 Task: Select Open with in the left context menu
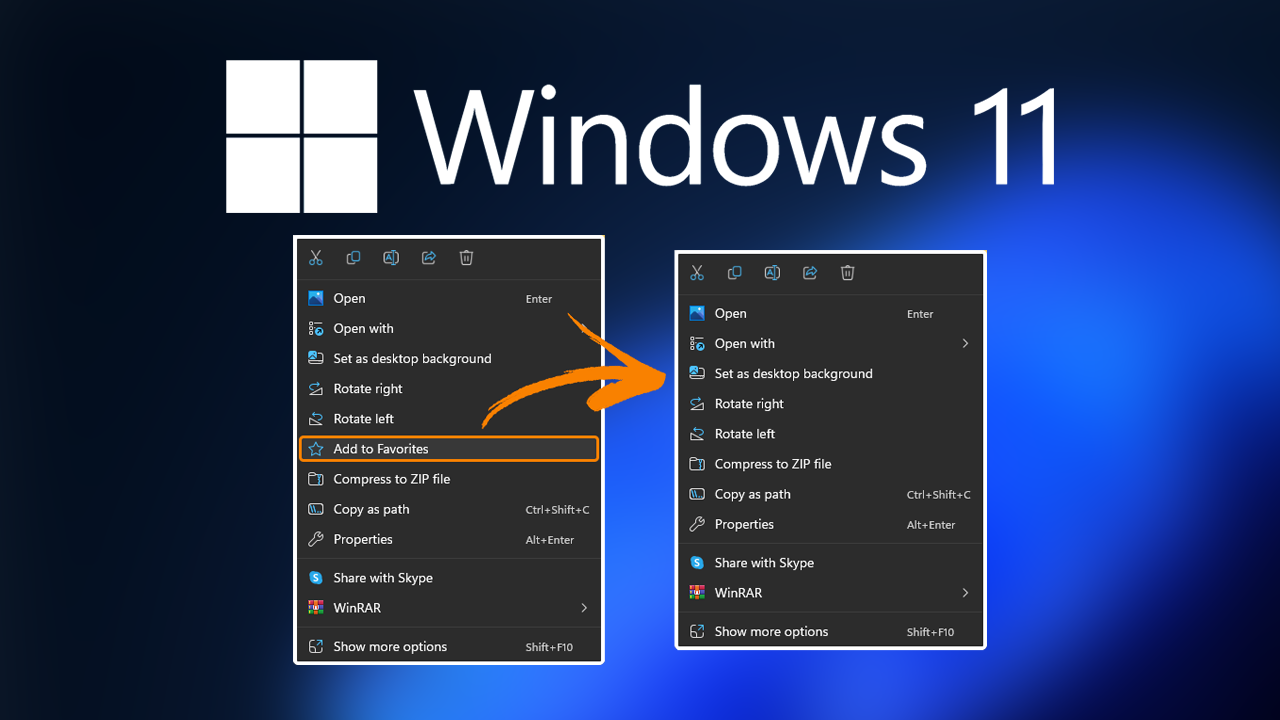448,328
